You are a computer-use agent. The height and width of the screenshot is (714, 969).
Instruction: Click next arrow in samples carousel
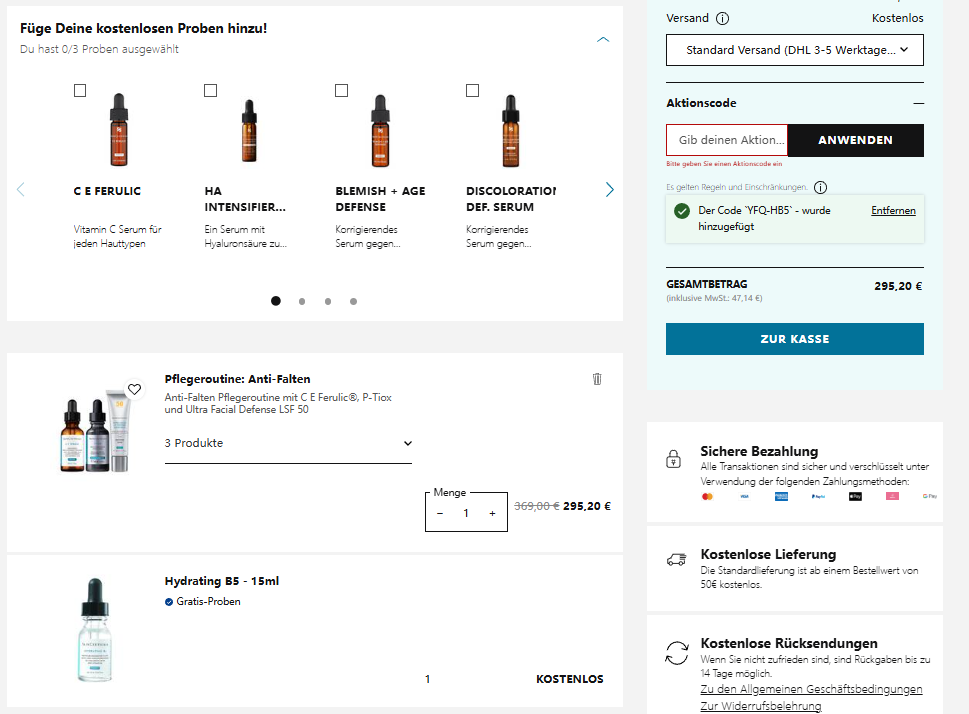pyautogui.click(x=609, y=189)
